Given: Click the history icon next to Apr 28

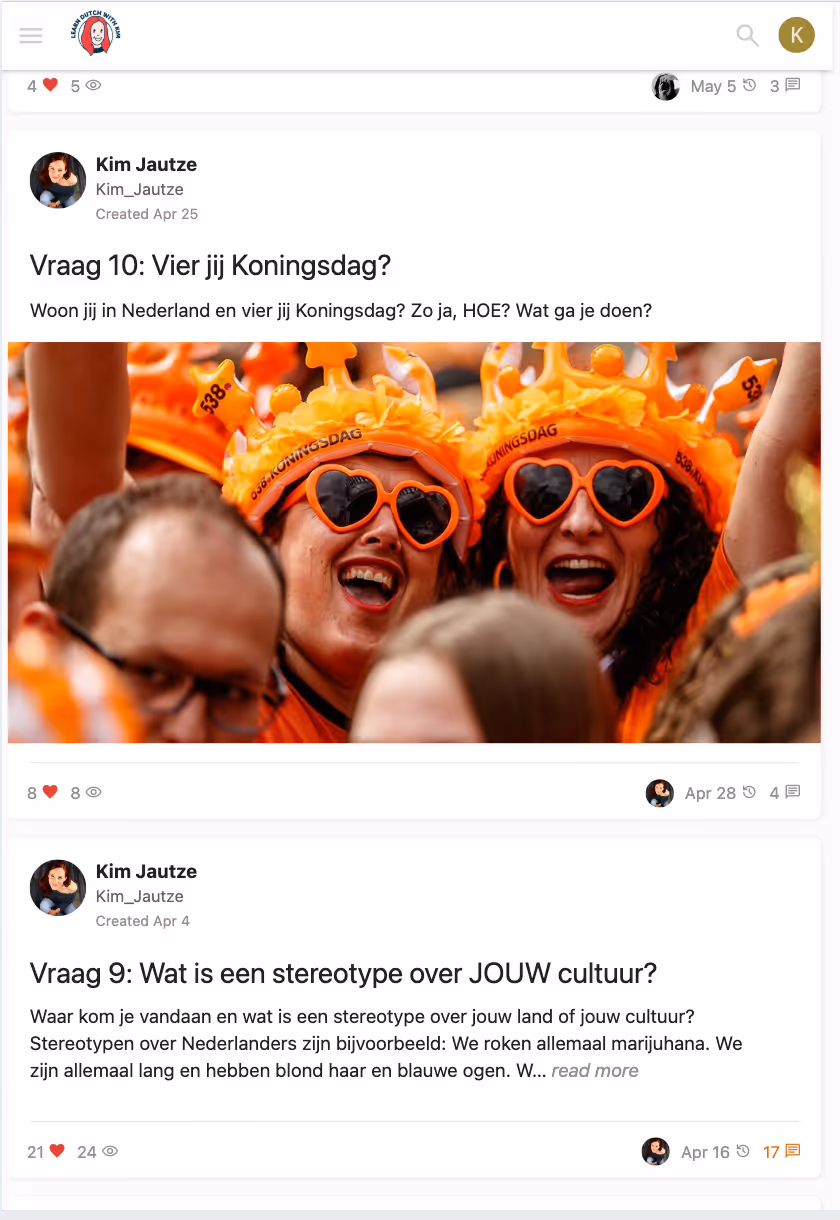Looking at the screenshot, I should [749, 792].
